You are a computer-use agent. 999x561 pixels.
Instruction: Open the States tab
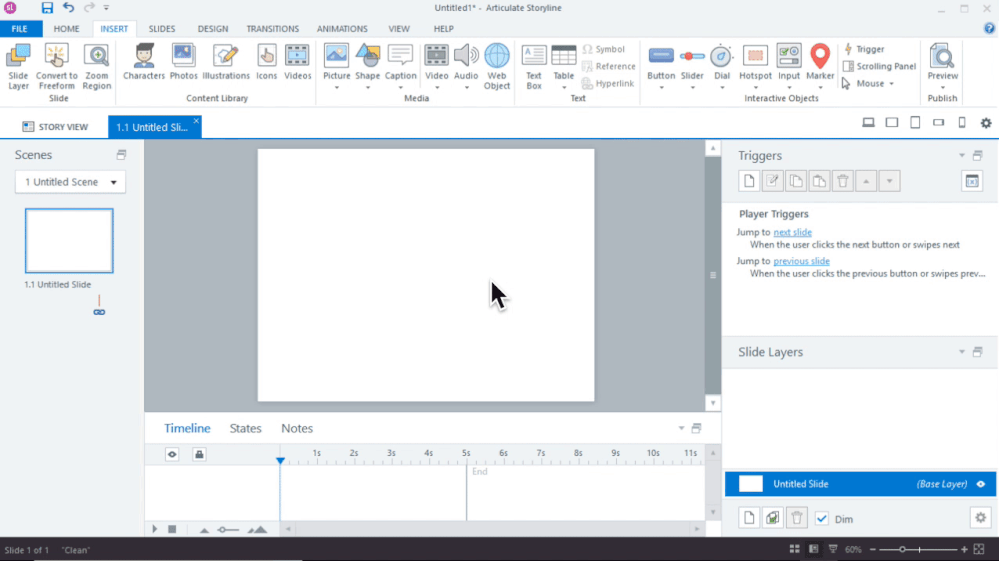[x=245, y=428]
